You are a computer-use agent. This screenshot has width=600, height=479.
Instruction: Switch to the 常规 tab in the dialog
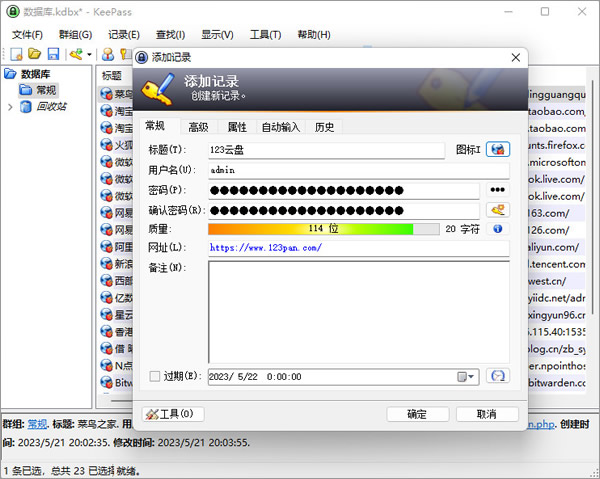click(x=155, y=125)
